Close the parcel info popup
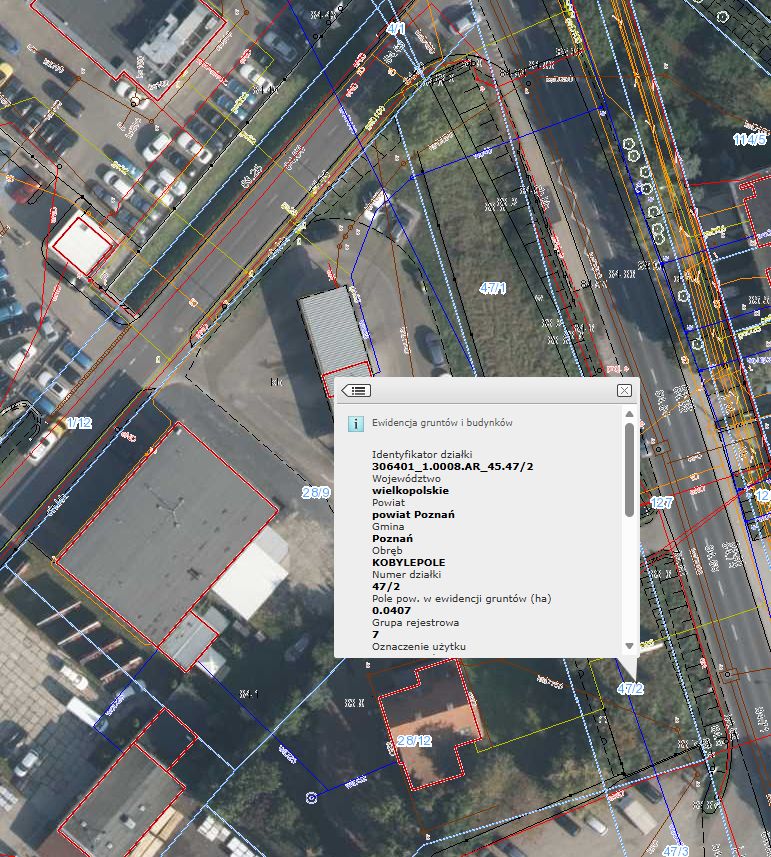The width and height of the screenshot is (771, 857). pos(624,390)
